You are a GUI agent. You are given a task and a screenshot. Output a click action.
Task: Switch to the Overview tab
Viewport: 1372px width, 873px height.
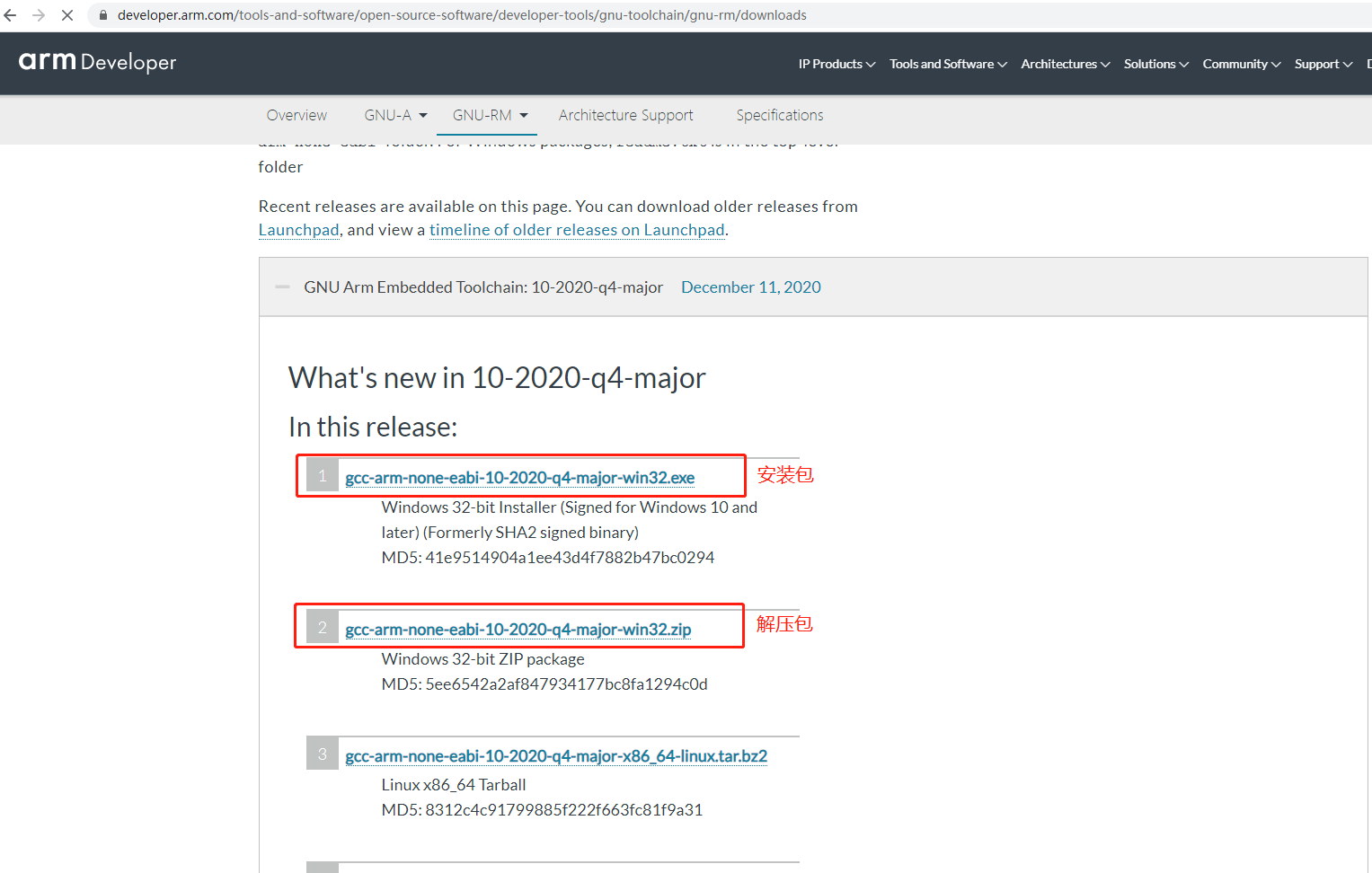(297, 115)
